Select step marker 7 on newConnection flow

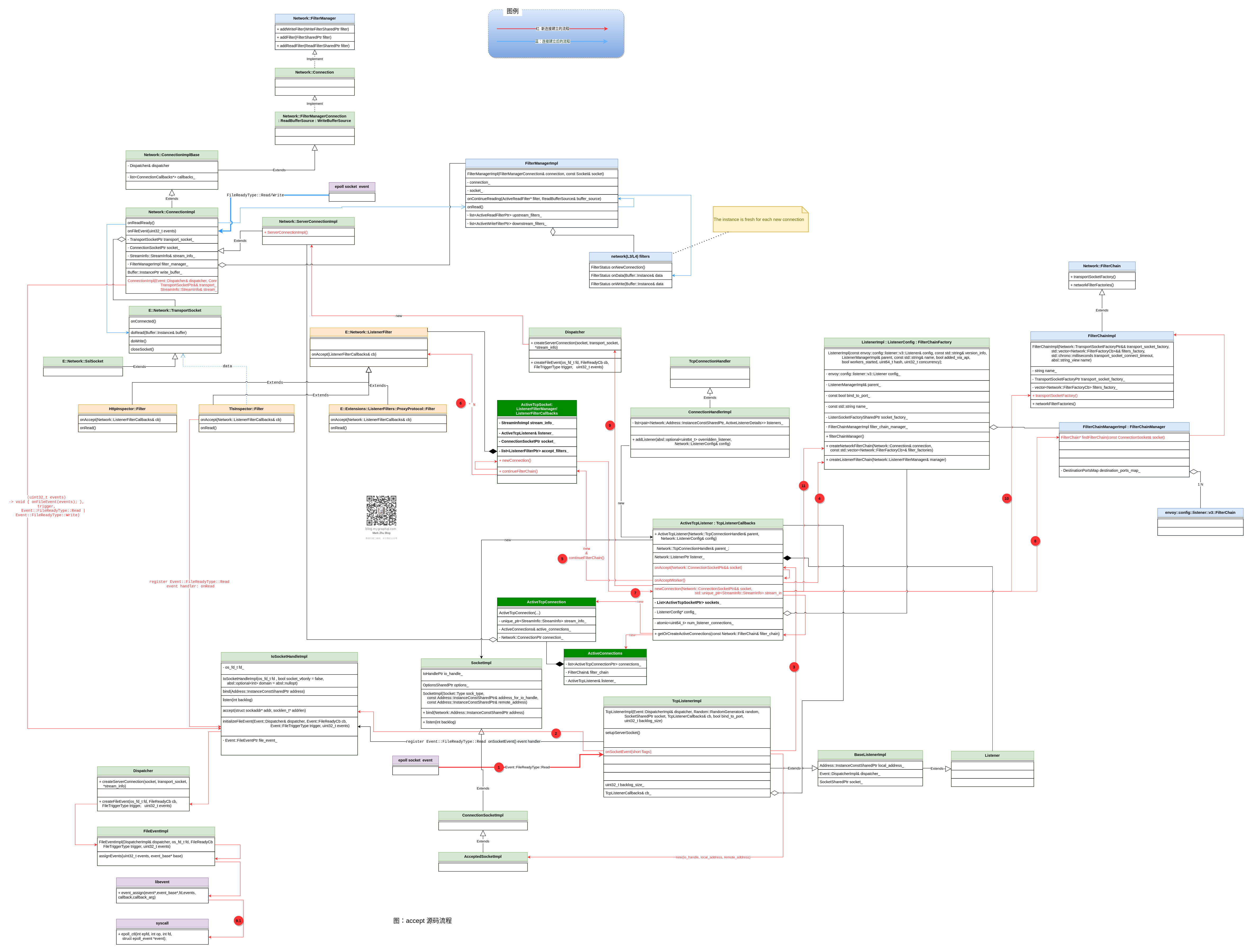tap(635, 593)
